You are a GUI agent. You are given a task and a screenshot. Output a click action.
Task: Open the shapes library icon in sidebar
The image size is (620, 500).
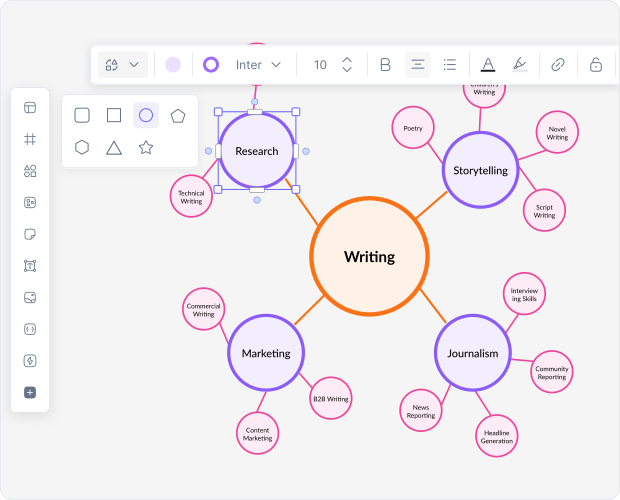point(30,171)
